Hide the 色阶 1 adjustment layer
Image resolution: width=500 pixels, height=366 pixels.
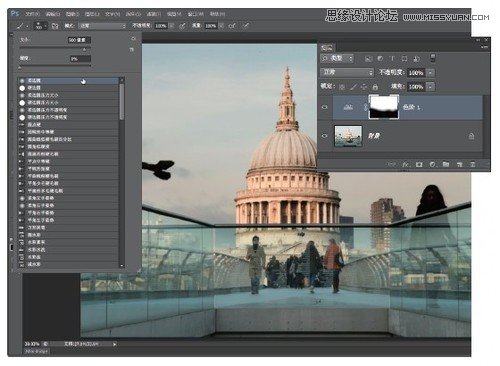coord(325,107)
